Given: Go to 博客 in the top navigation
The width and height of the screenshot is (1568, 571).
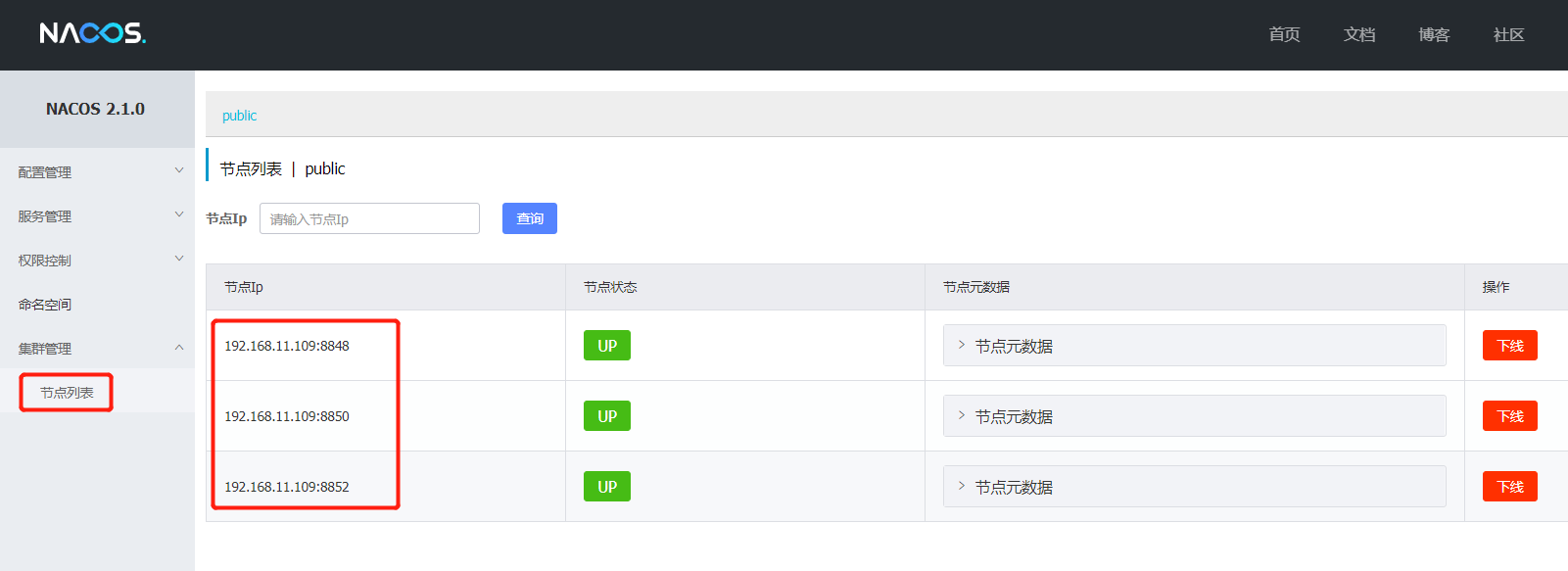Looking at the screenshot, I should pyautogui.click(x=1434, y=34).
